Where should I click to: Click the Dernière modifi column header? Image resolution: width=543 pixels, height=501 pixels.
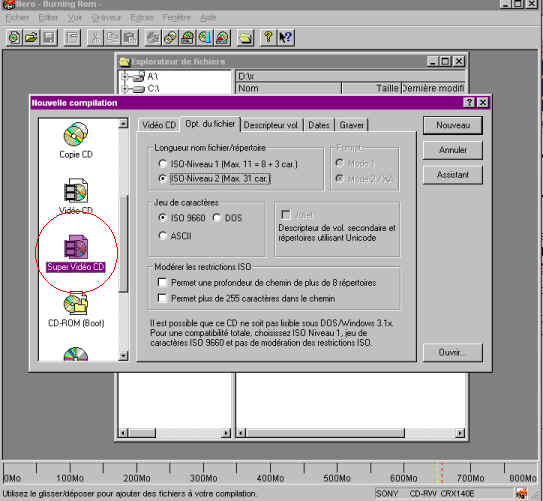[x=433, y=88]
